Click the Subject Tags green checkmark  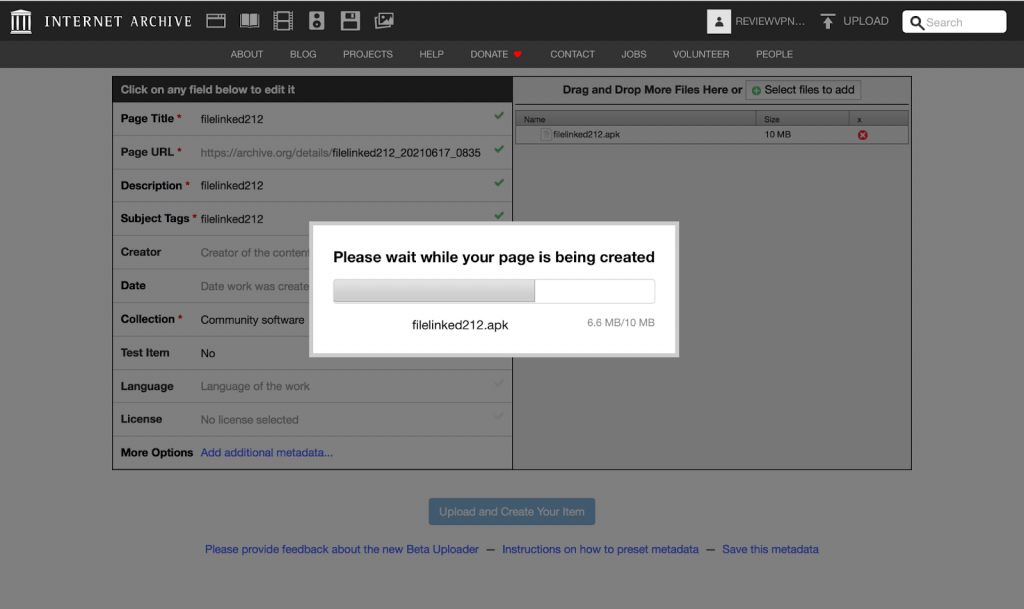click(x=499, y=215)
